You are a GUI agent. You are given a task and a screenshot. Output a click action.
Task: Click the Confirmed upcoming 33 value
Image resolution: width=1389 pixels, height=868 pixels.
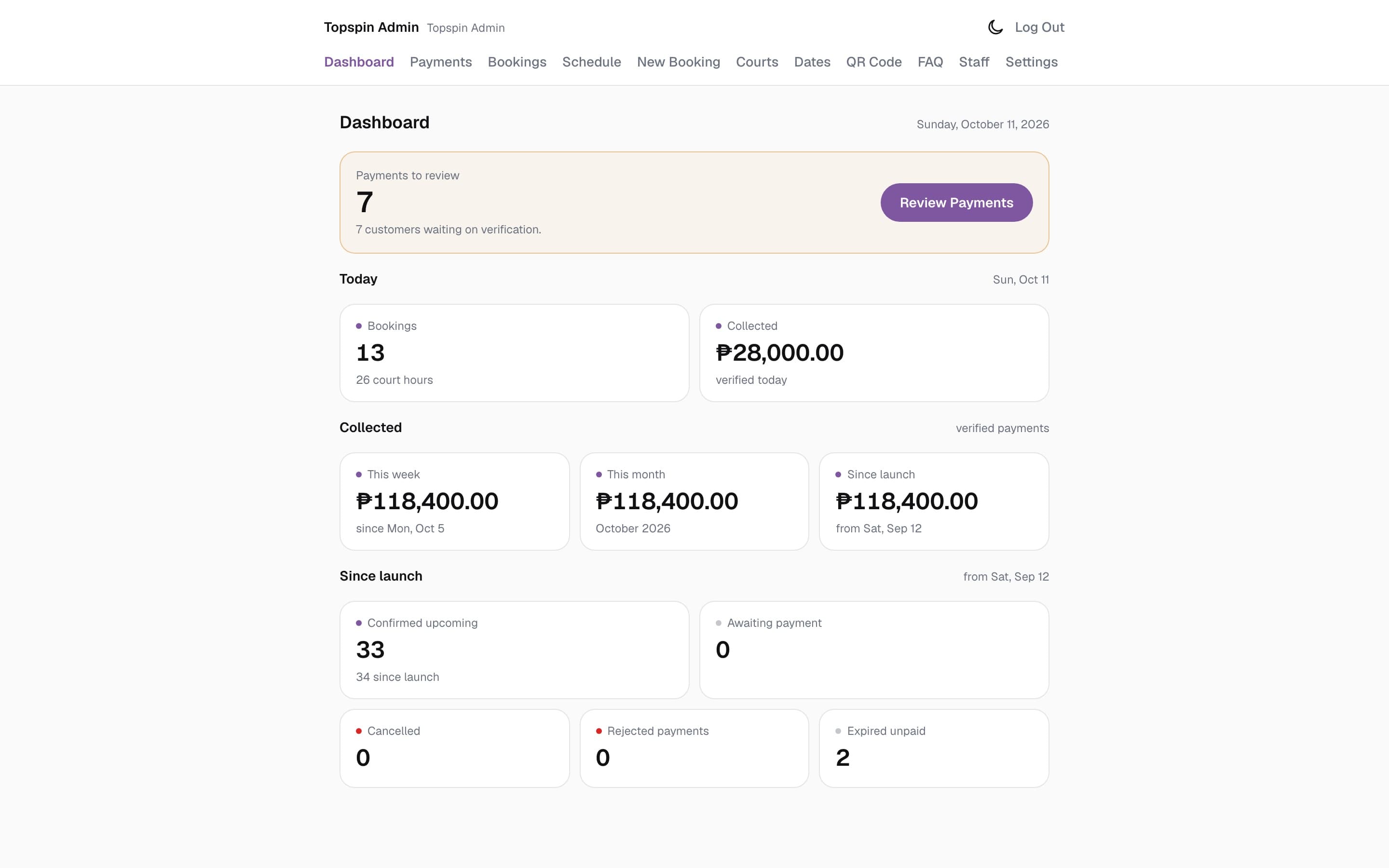pyautogui.click(x=370, y=650)
